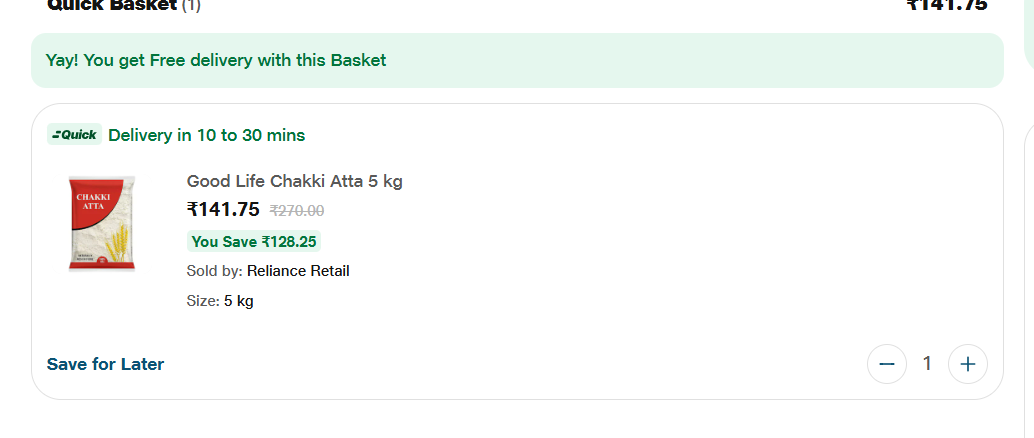The image size is (1034, 438).
Task: Click the wheat illustration on the atta pack
Action: point(116,240)
